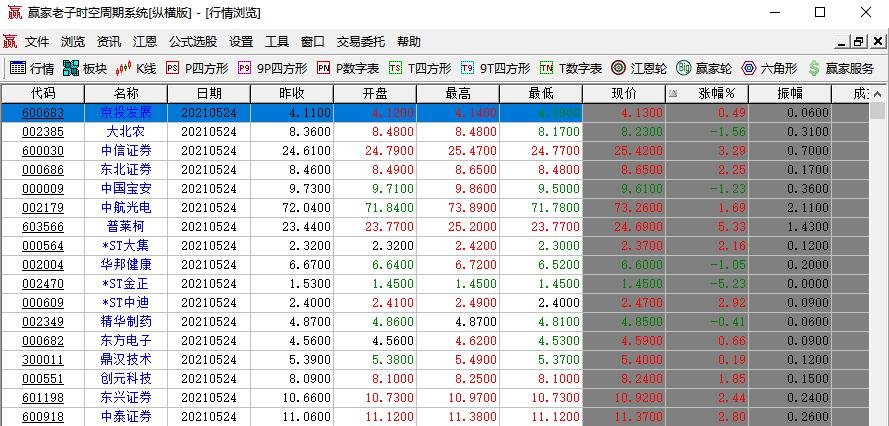Sort by the 最低 column header
This screenshot has height=426, width=889.
tap(541, 94)
